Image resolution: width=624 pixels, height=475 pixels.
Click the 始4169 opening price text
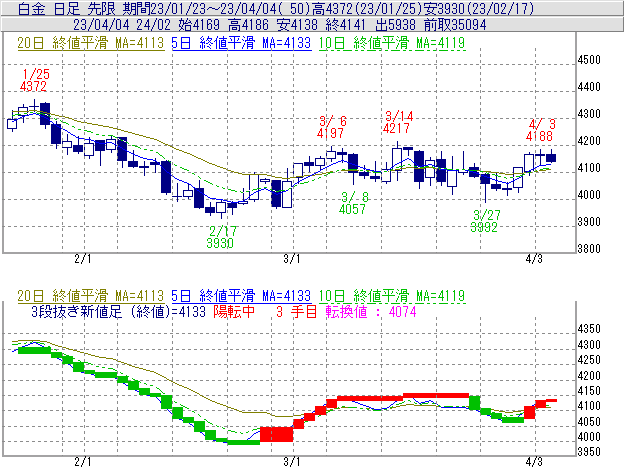point(199,25)
